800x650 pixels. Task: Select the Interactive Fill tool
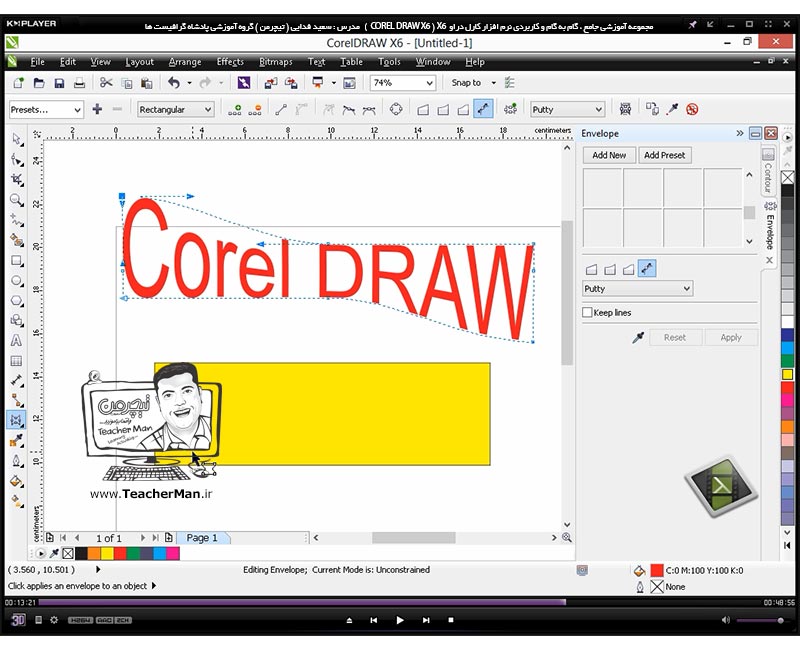pos(16,501)
